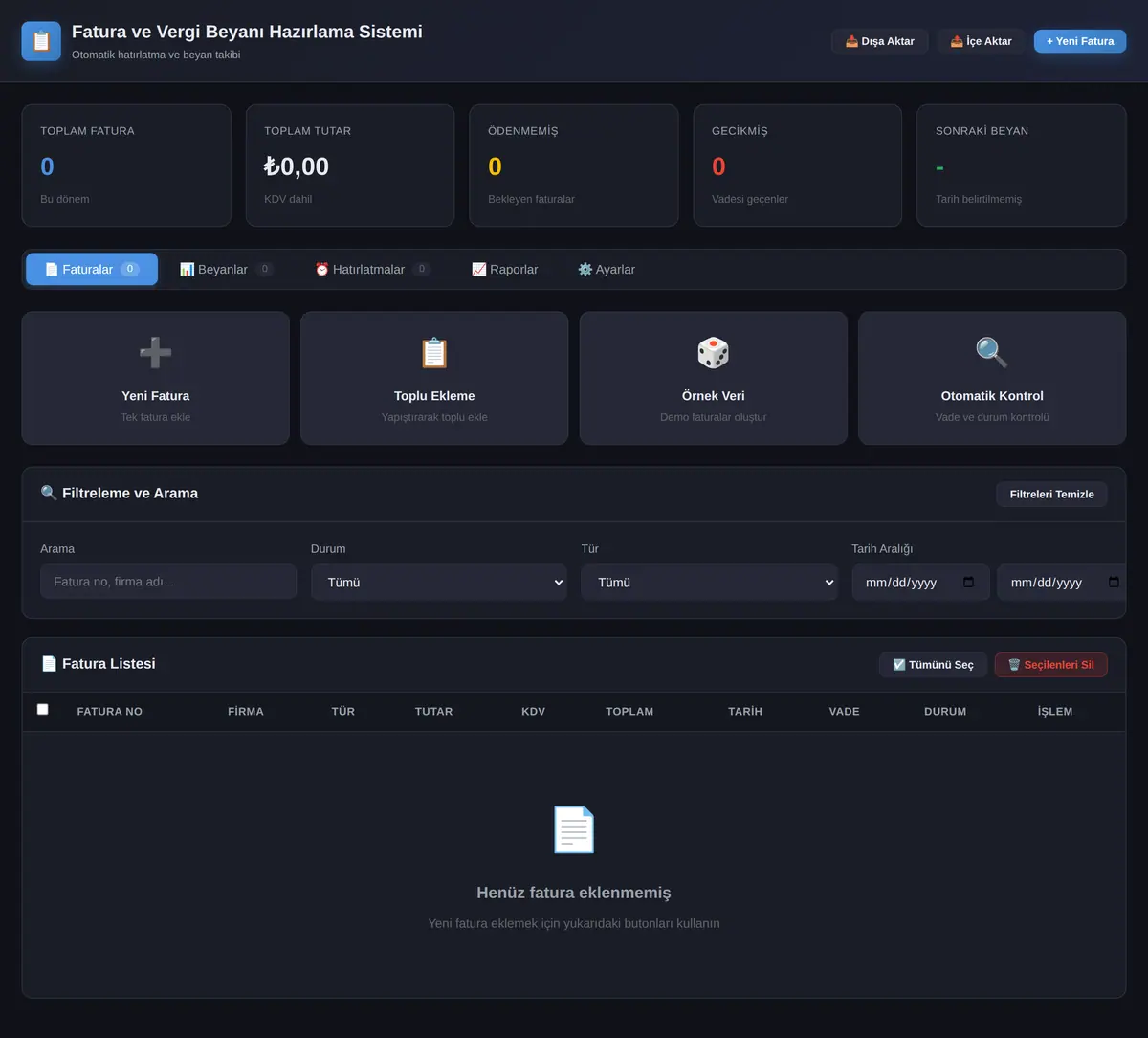Expand the Tür type dropdown
The width and height of the screenshot is (1148, 1038).
(710, 582)
